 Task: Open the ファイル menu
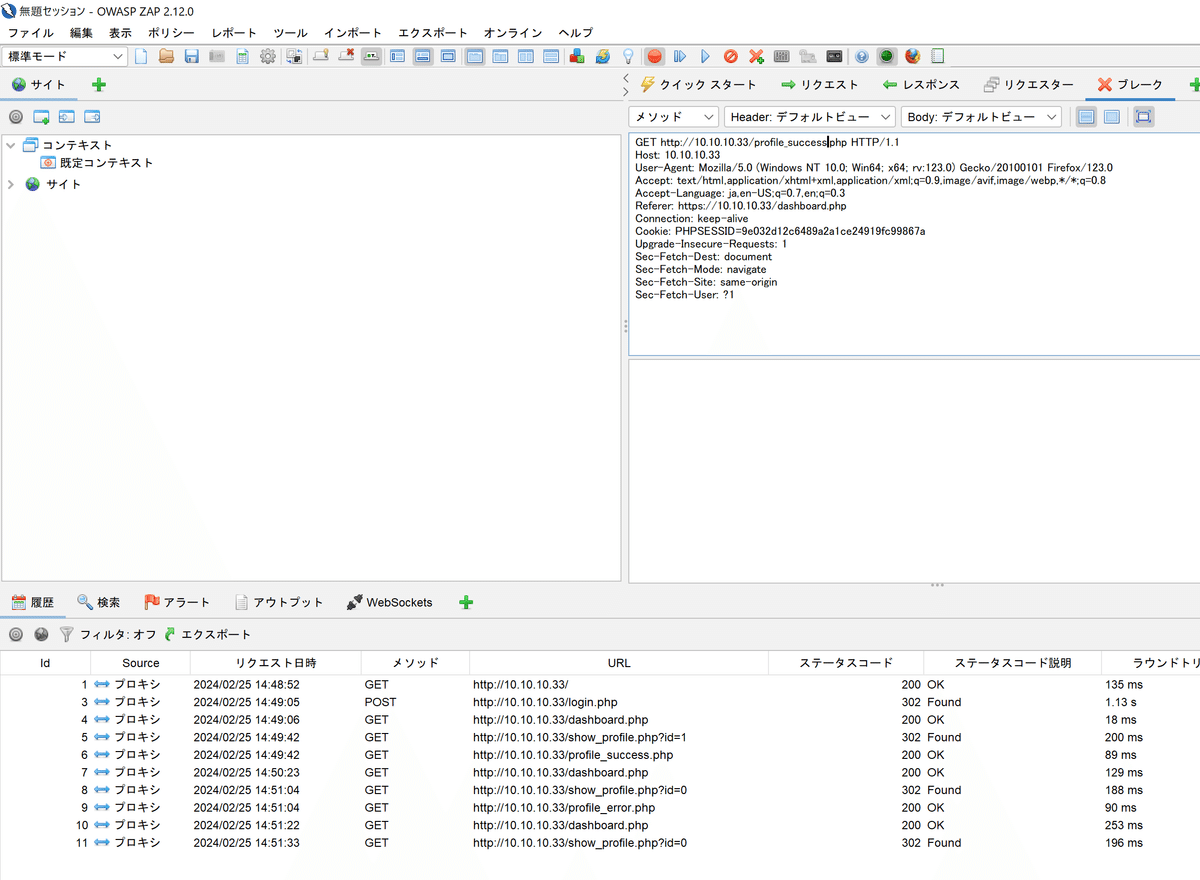pos(31,33)
